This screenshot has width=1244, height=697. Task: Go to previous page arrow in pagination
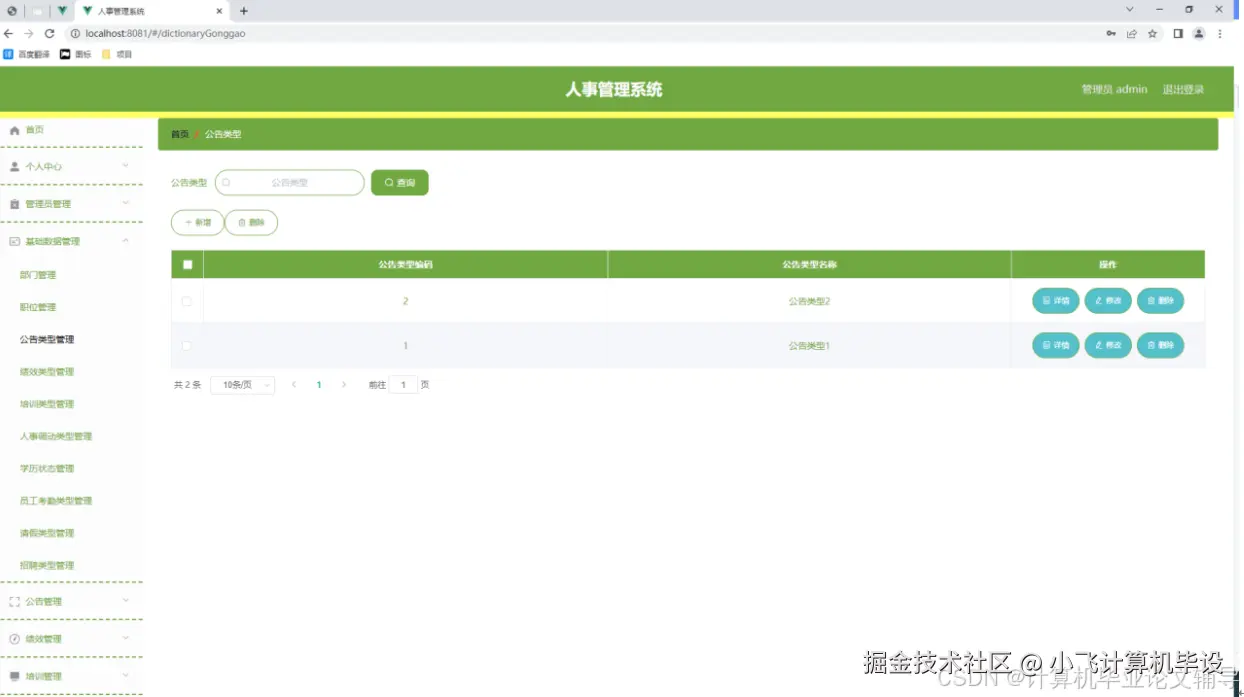tap(294, 385)
